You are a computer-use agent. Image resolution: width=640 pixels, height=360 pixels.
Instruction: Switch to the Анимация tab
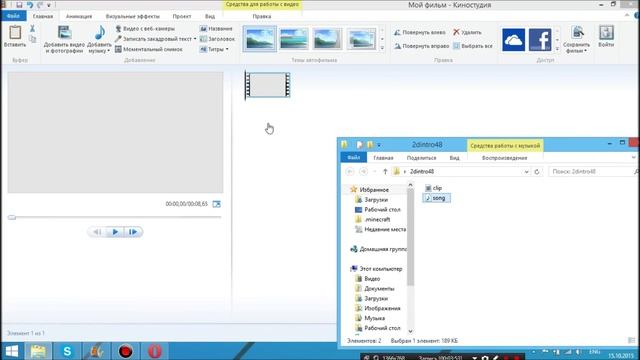coord(79,16)
